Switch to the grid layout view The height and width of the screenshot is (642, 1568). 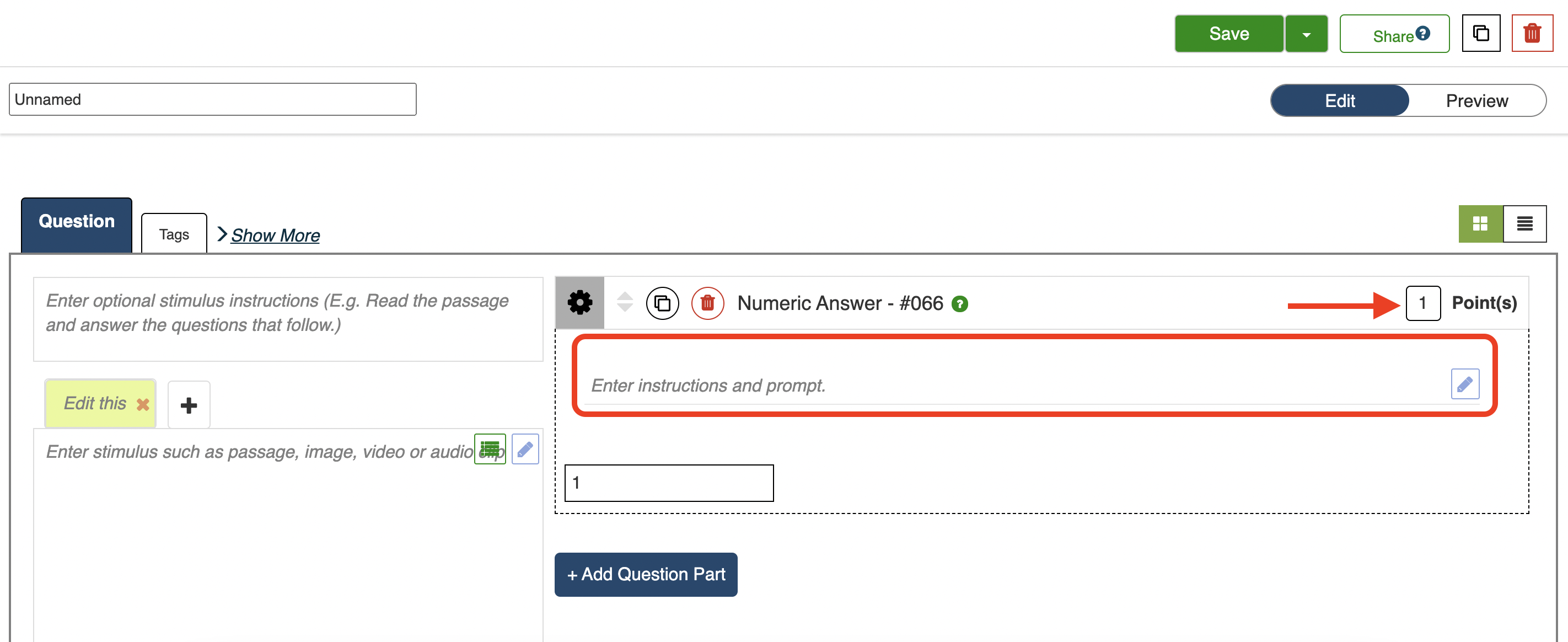pos(1480,223)
